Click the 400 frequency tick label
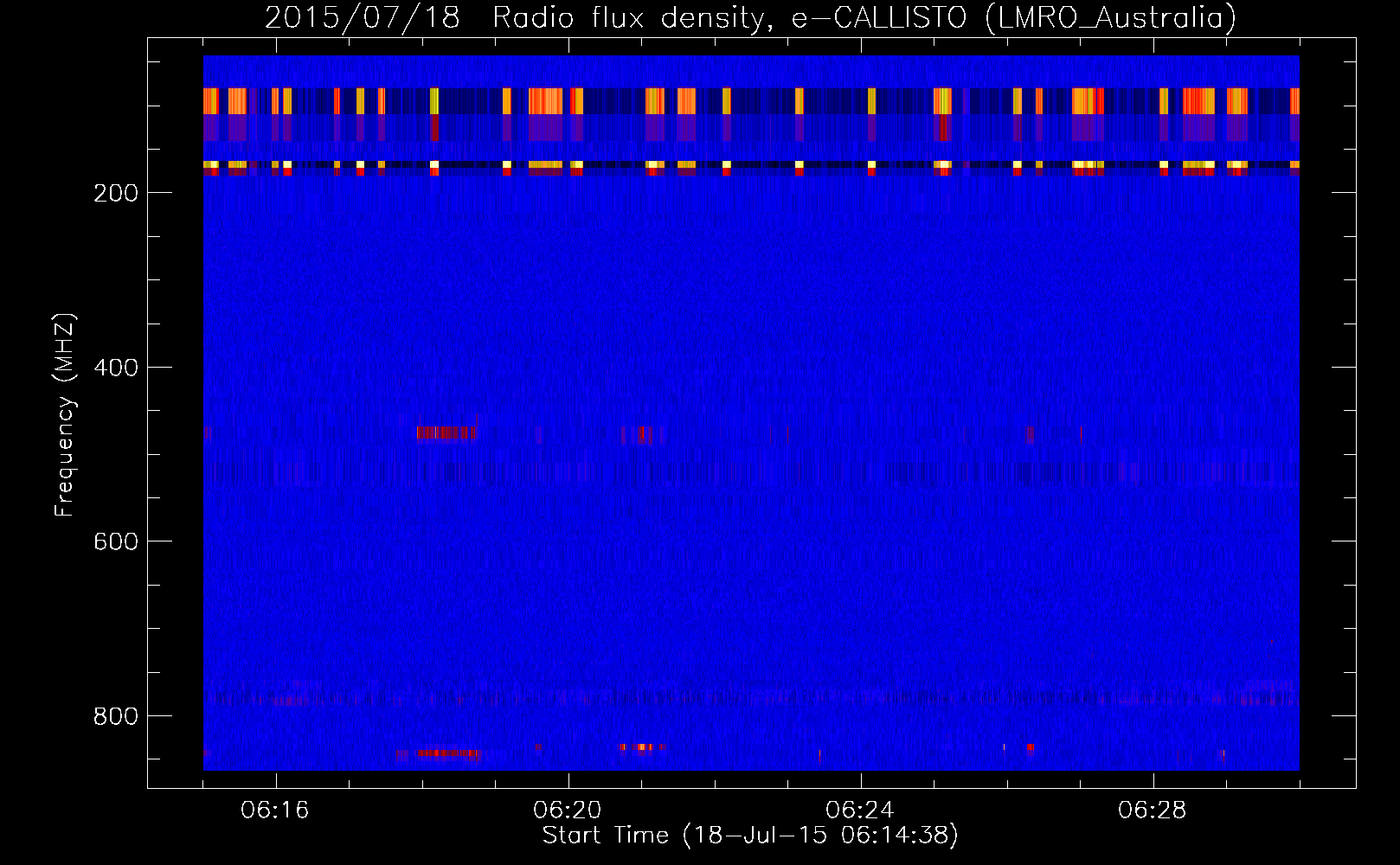 [116, 368]
